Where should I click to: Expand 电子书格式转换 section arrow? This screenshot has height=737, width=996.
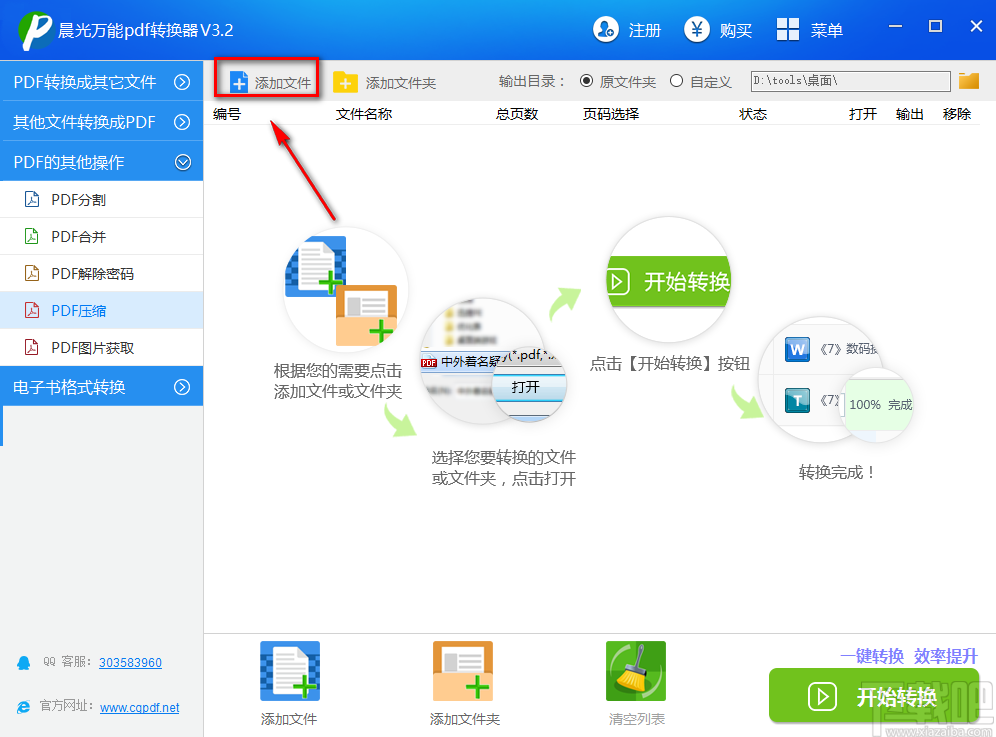tap(182, 387)
